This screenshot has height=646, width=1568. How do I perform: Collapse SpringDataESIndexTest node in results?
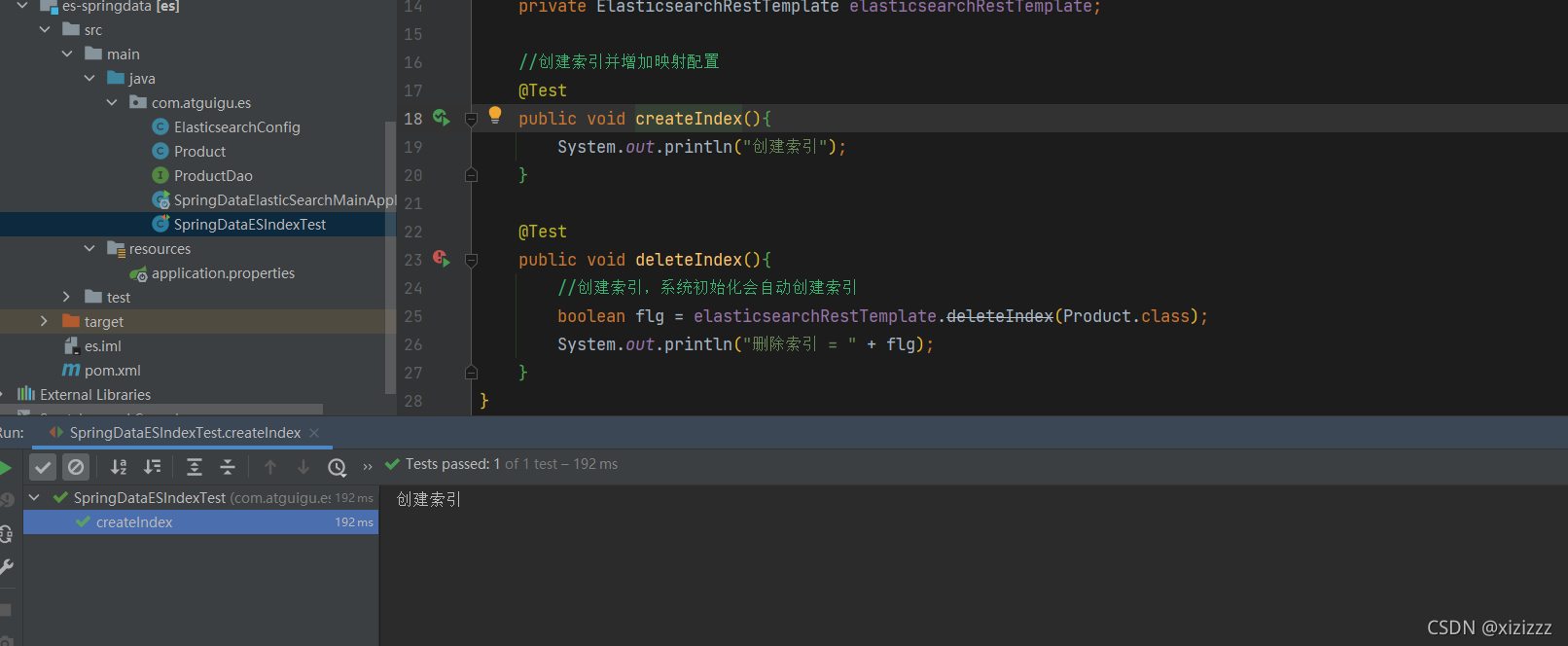coord(35,497)
